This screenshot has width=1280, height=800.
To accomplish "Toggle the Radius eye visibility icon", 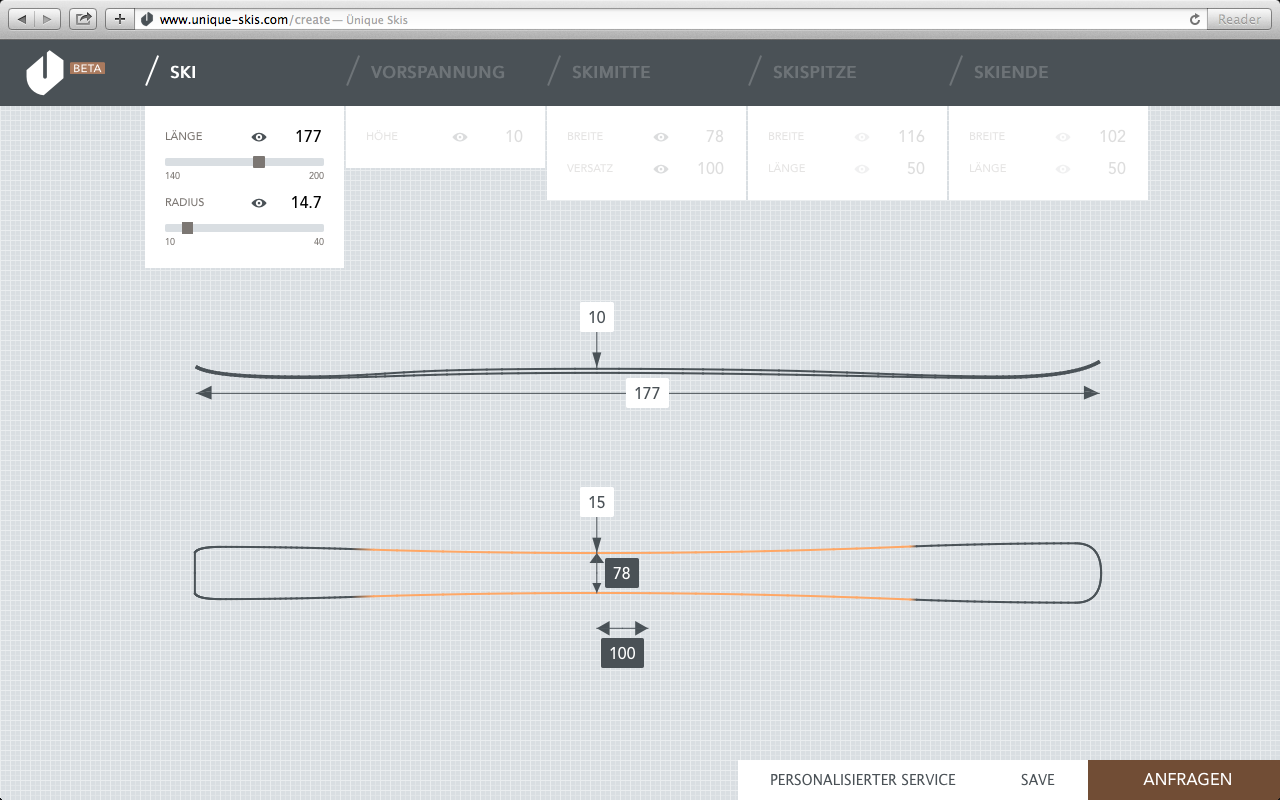I will pyautogui.click(x=259, y=203).
